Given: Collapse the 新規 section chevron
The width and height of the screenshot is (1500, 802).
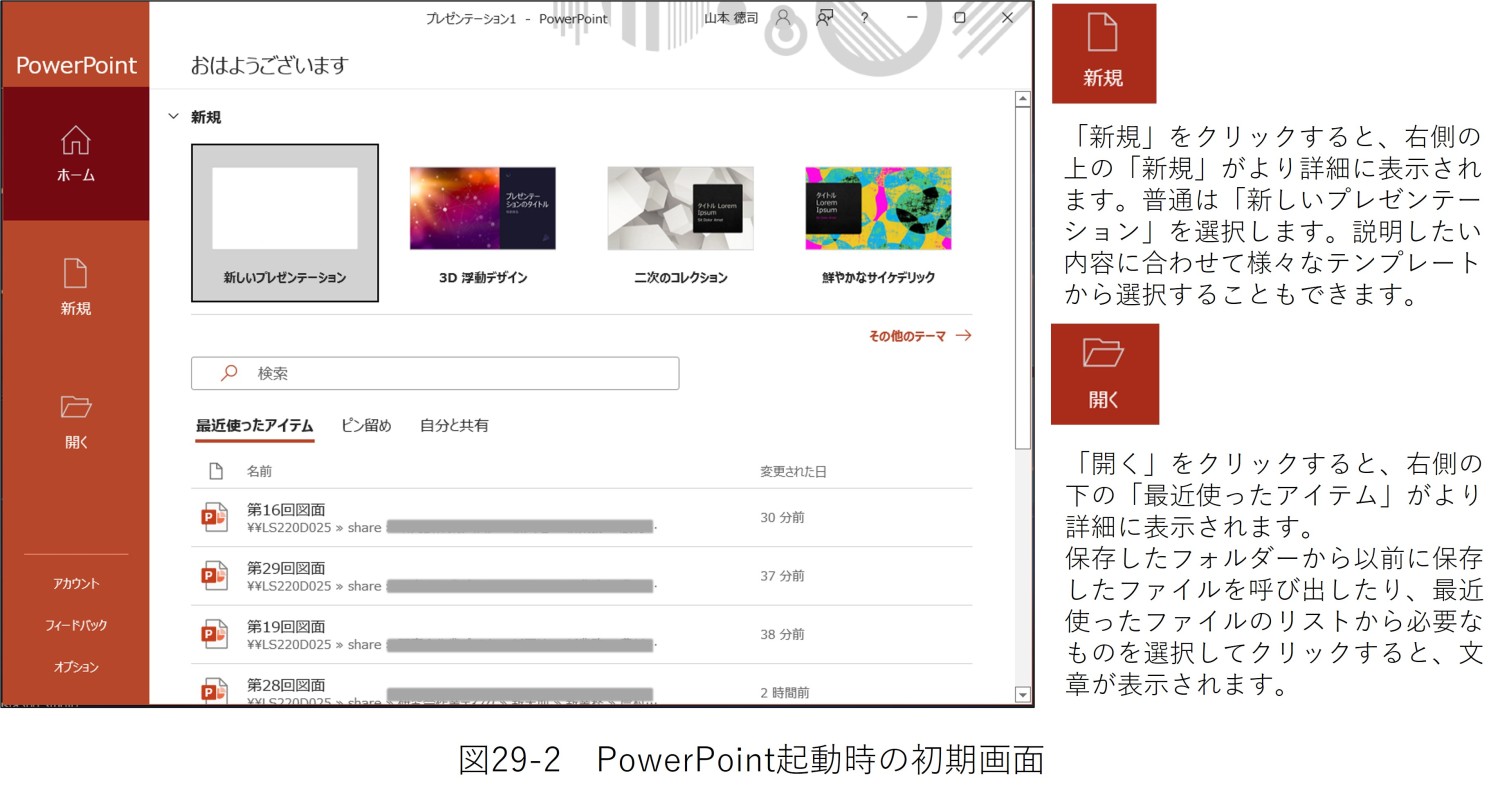Looking at the screenshot, I should [x=173, y=117].
